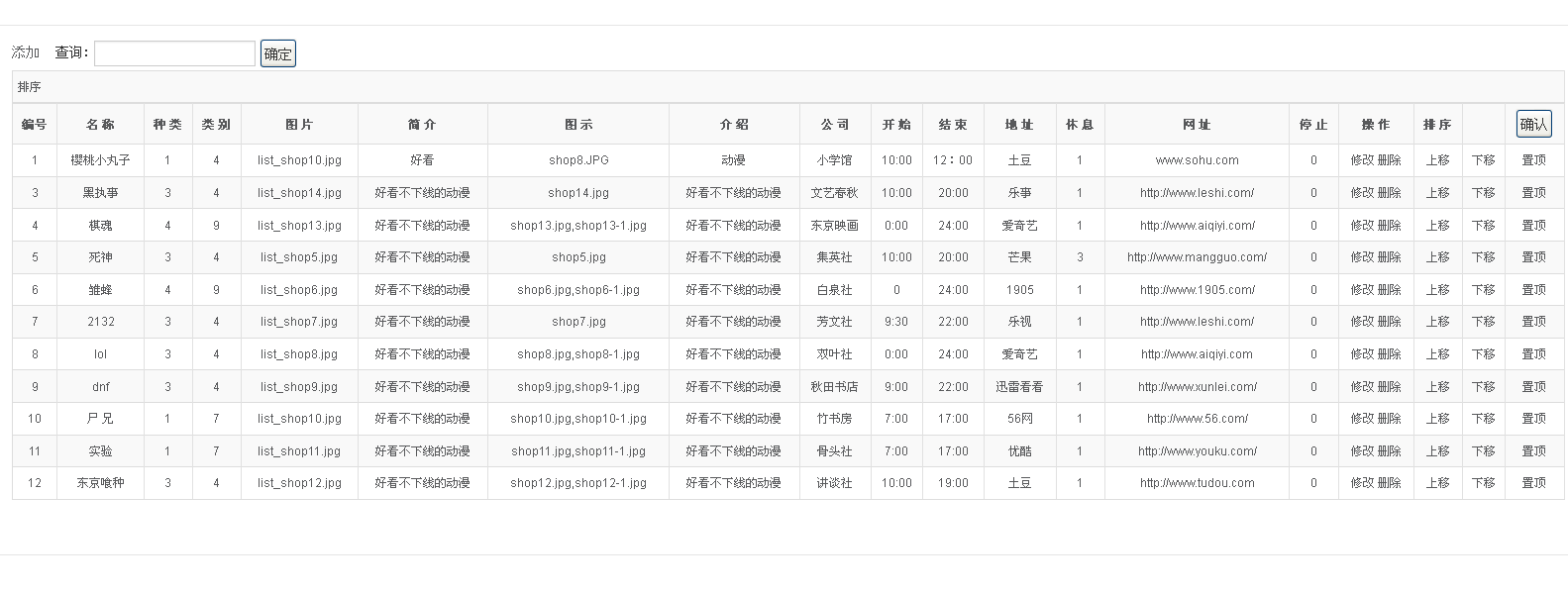The image size is (1568, 593).
Task: Click the list_shop14.jpg image cell
Action: [x=299, y=193]
